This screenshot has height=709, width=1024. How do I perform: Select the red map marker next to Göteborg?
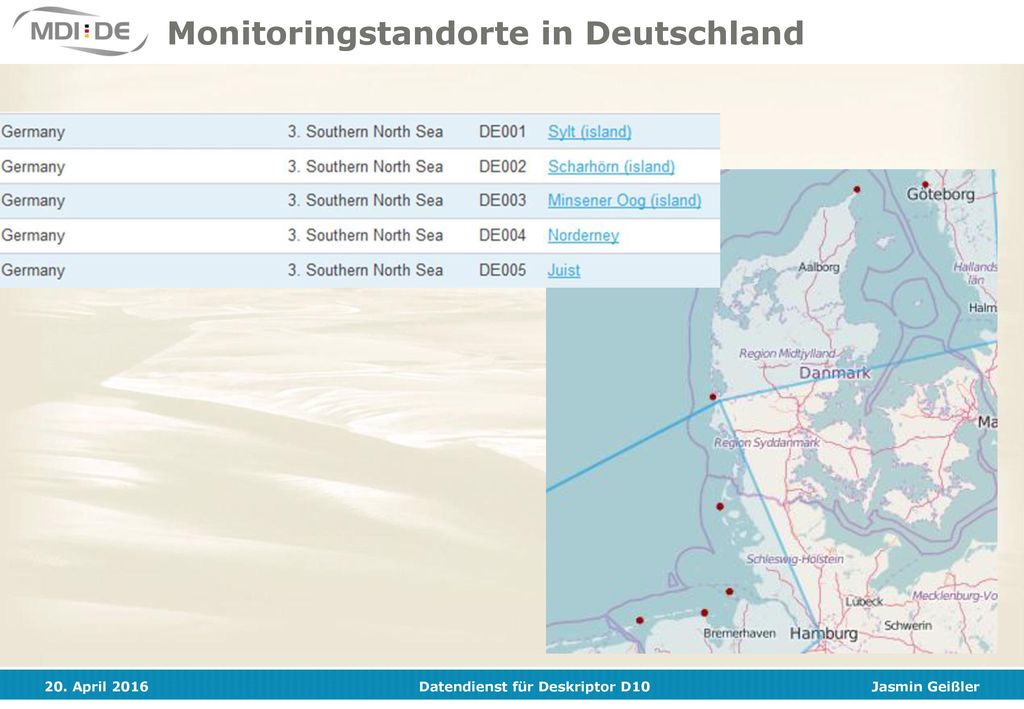coord(925,185)
